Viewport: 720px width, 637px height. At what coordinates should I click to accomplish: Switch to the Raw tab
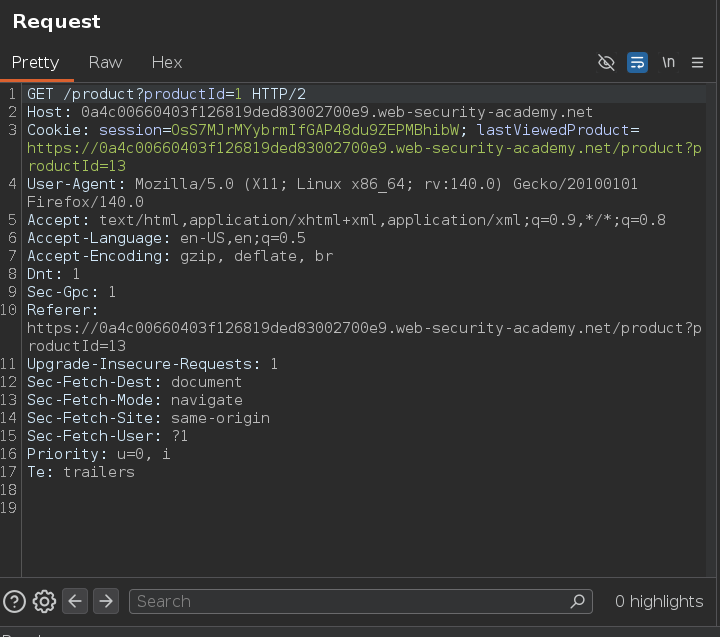(105, 62)
